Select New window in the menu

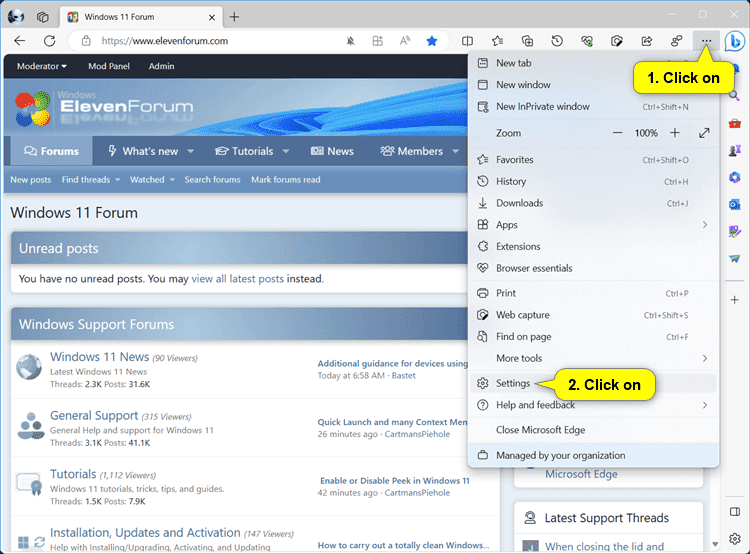[x=593, y=85]
